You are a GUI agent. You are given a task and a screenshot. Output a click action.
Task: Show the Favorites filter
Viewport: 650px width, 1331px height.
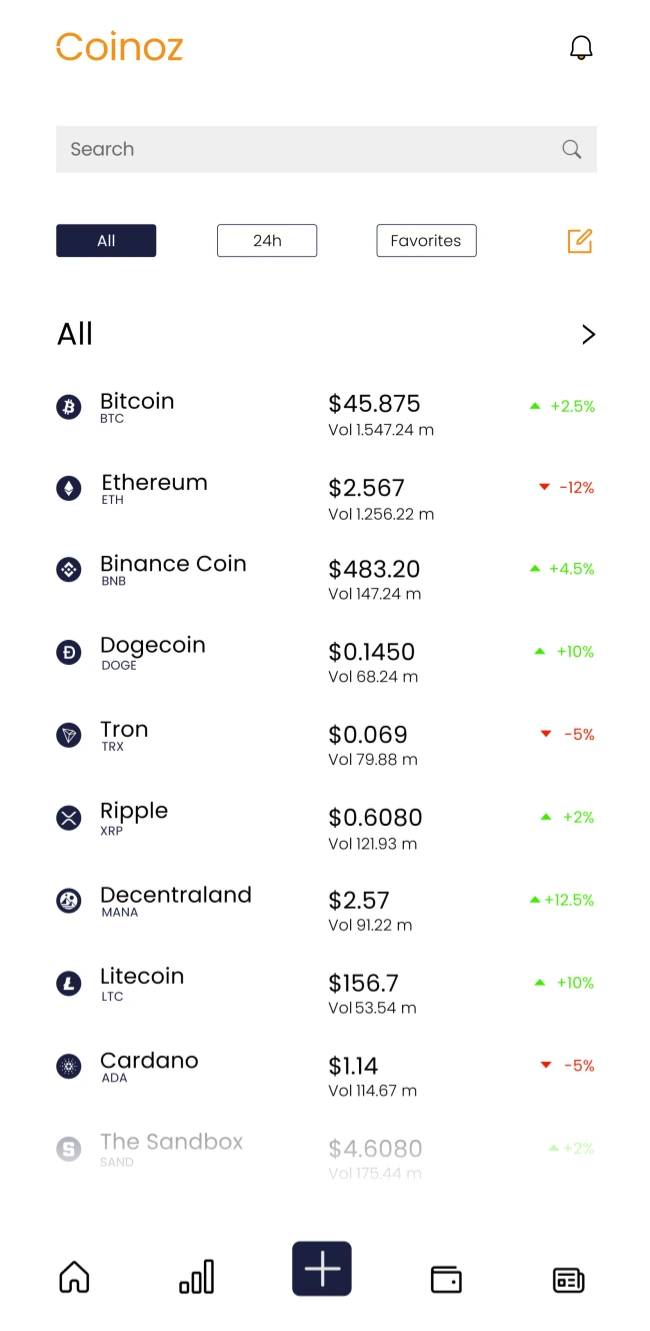pos(426,241)
